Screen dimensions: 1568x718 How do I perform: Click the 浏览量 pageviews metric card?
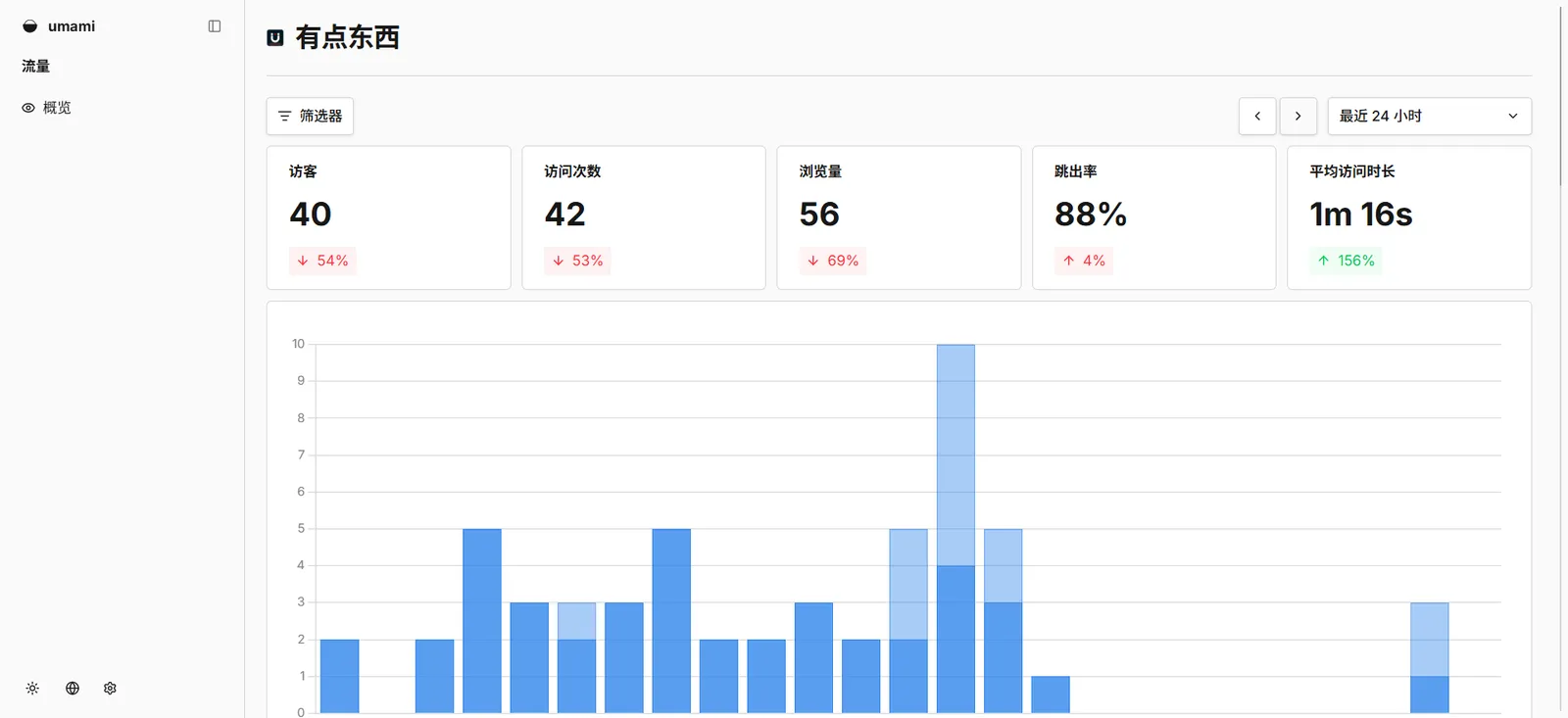pos(899,217)
